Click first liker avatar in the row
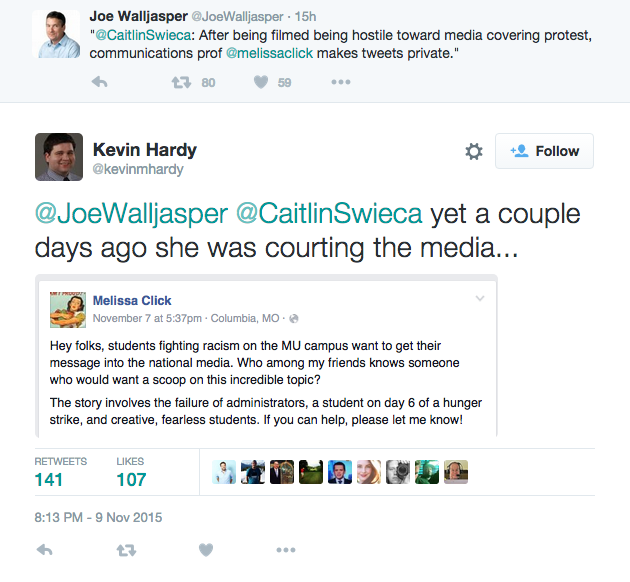The height and width of the screenshot is (582, 630). 224,472
